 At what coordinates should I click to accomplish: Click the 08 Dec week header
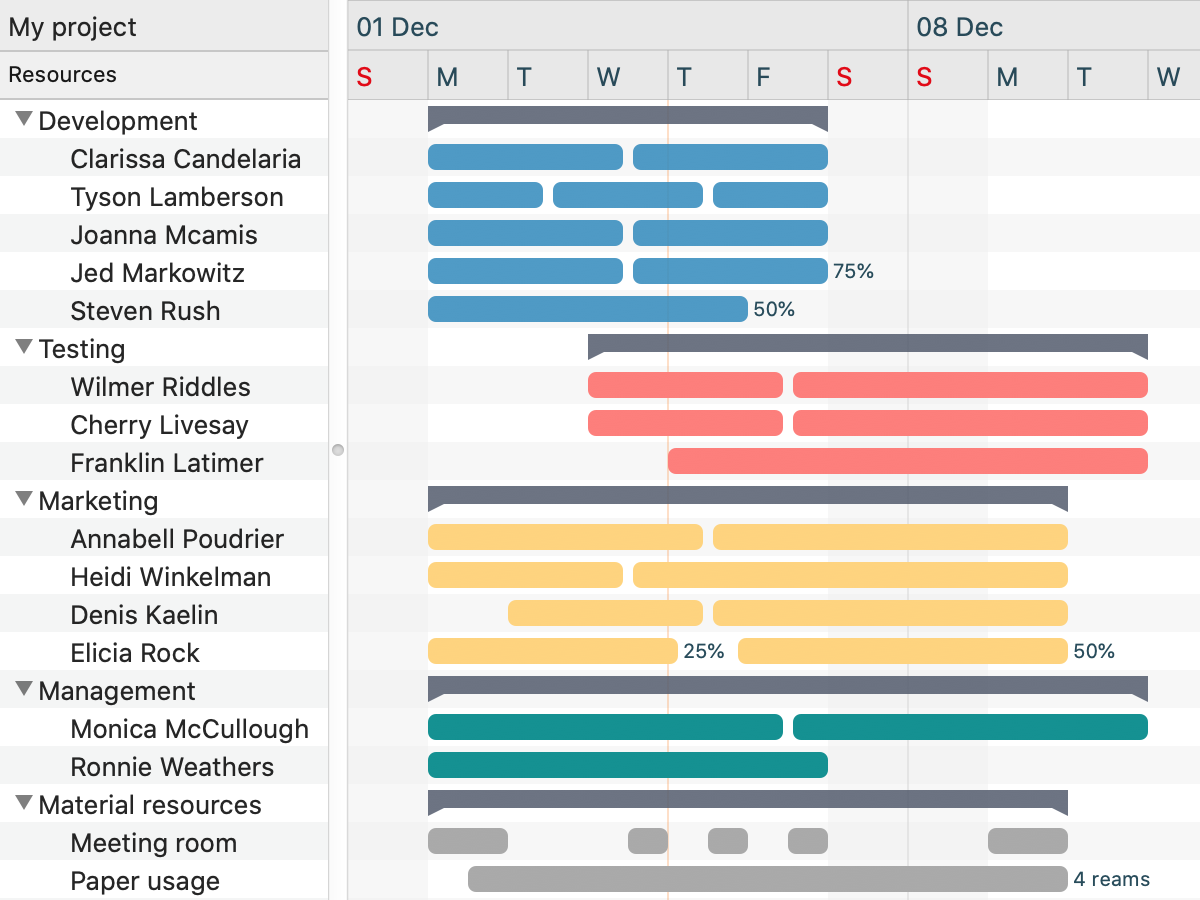[960, 27]
